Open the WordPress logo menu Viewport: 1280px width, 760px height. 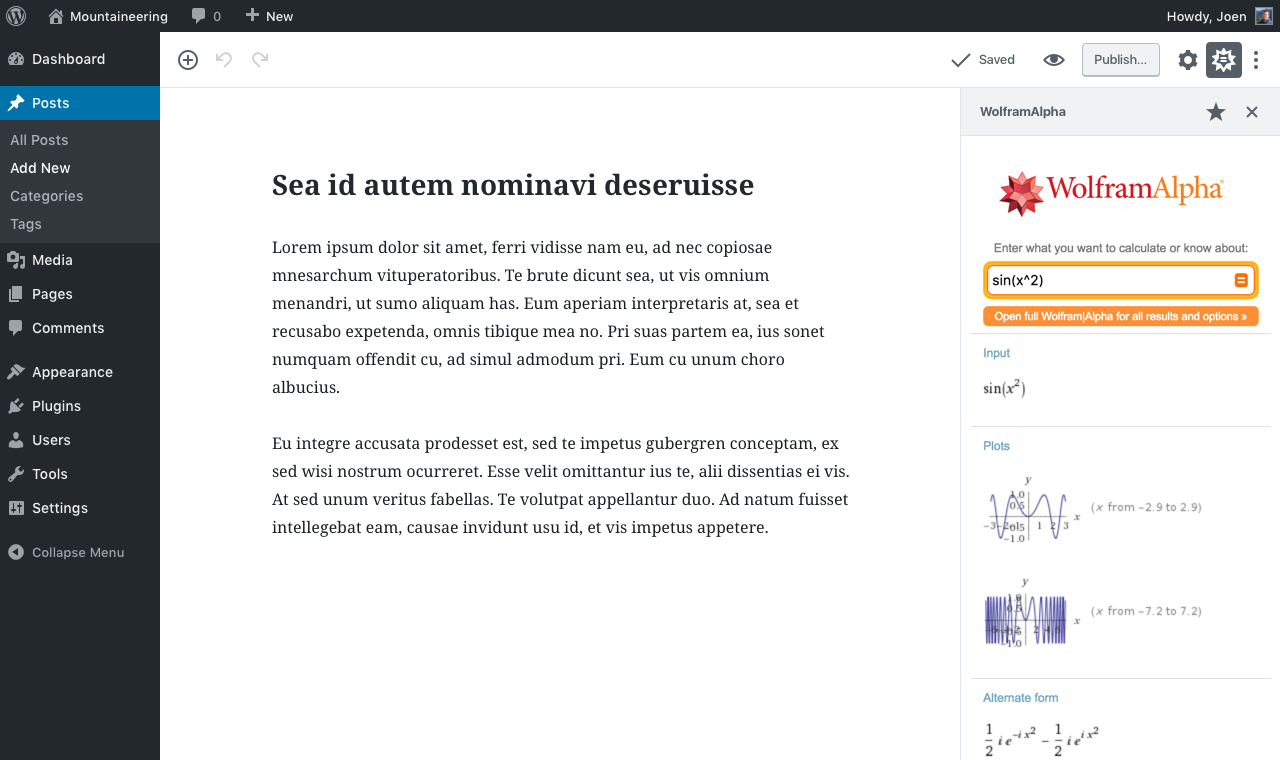point(22,16)
